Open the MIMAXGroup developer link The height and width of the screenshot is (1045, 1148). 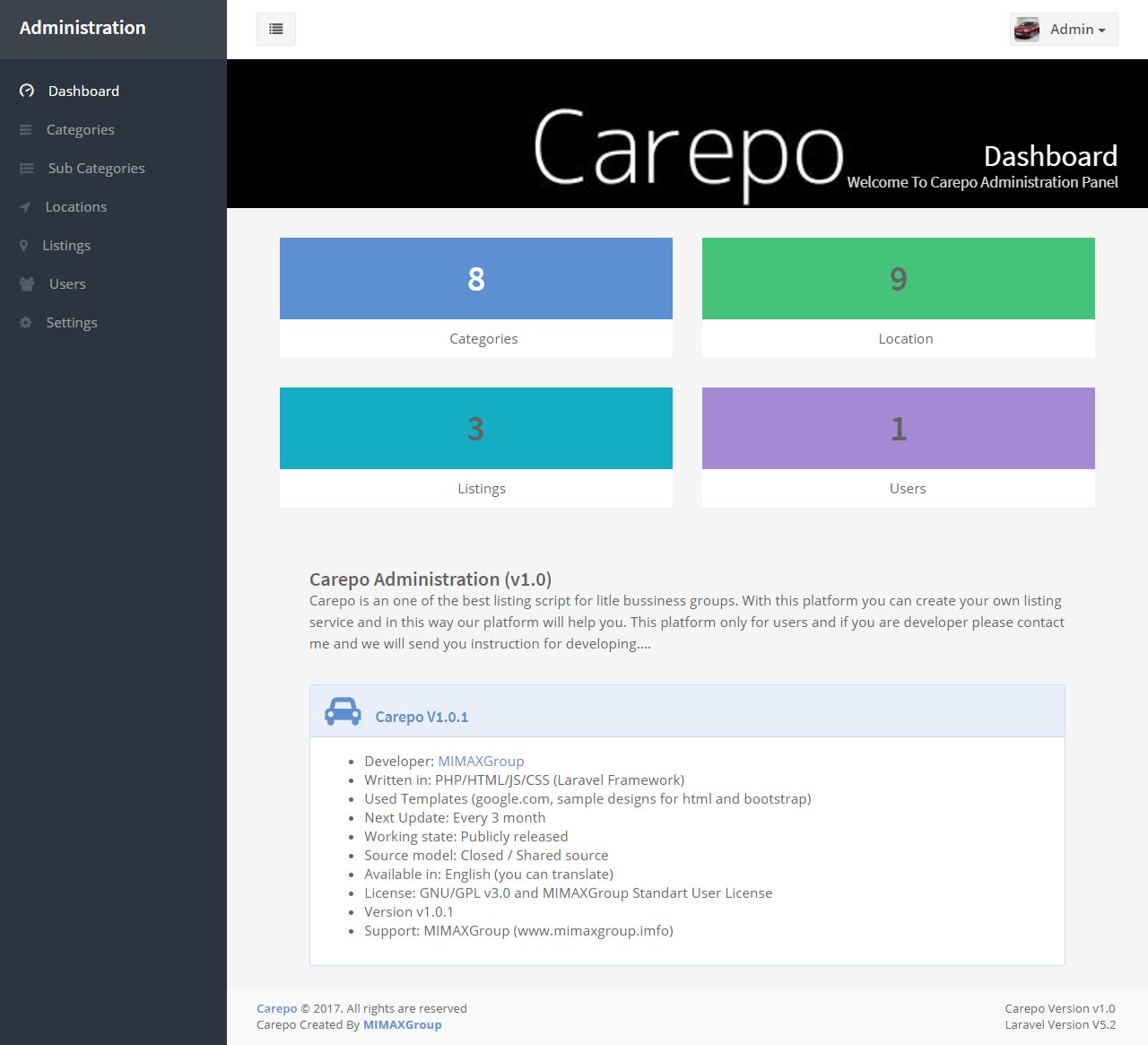[481, 761]
